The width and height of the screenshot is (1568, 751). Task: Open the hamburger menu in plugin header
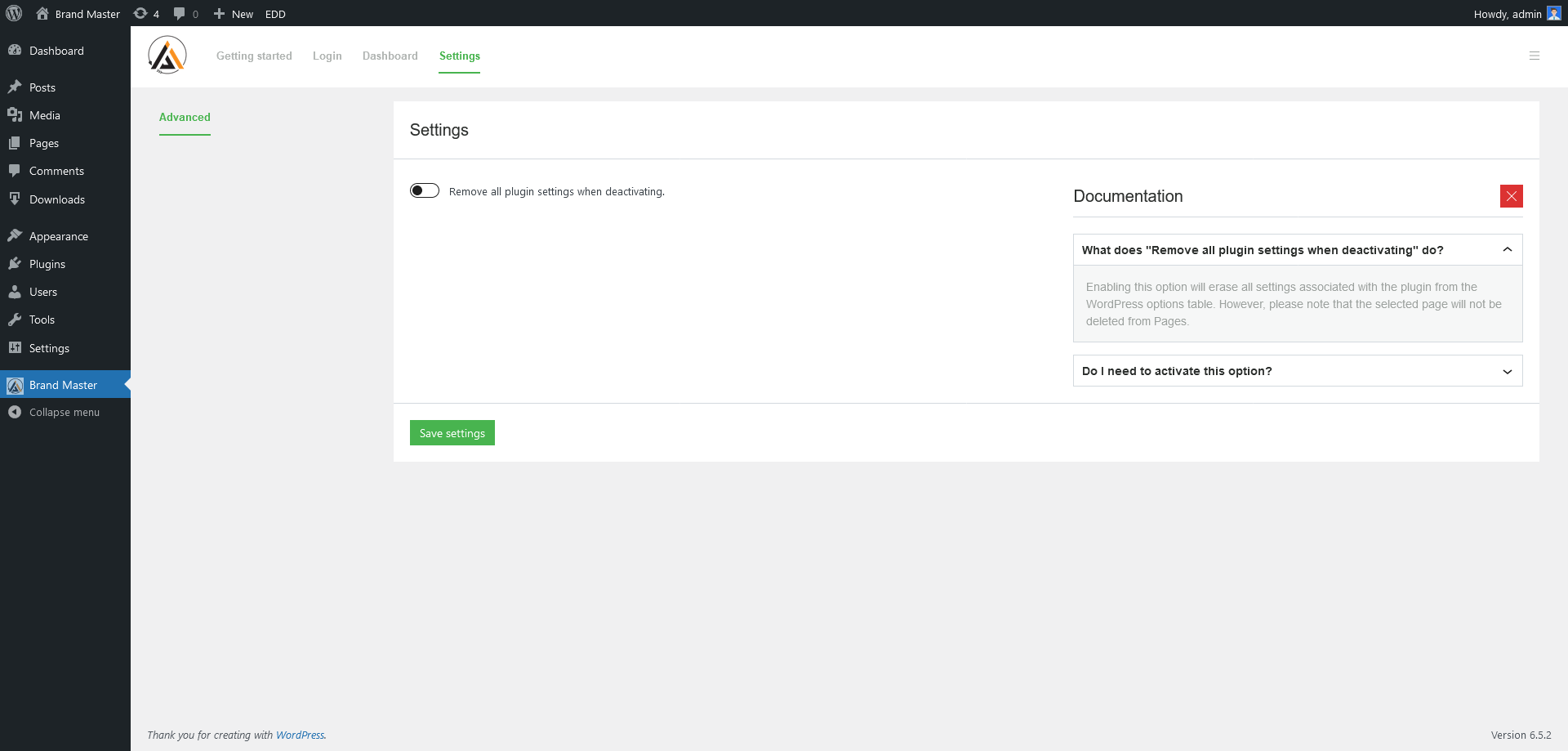(1535, 56)
